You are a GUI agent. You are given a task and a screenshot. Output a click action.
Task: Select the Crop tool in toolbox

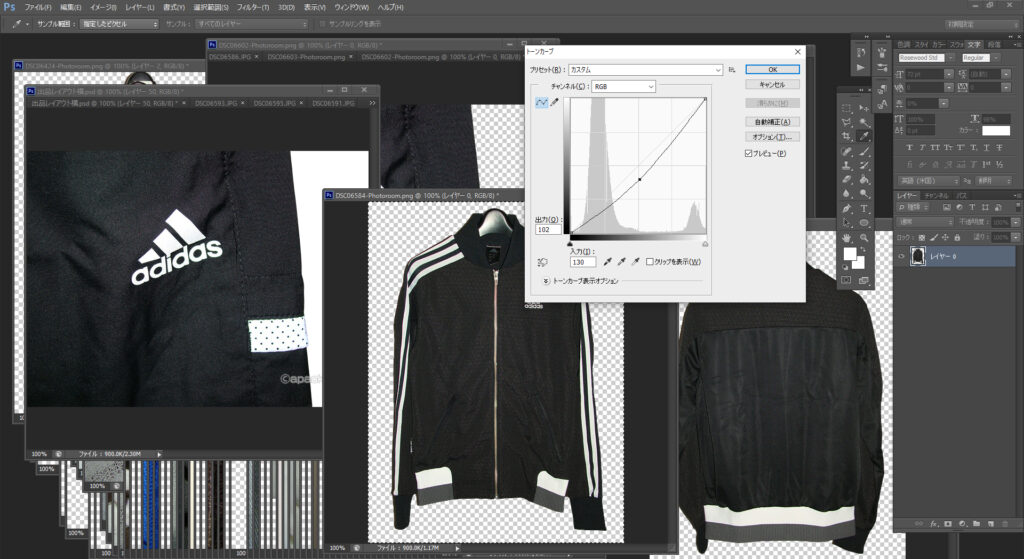click(847, 136)
